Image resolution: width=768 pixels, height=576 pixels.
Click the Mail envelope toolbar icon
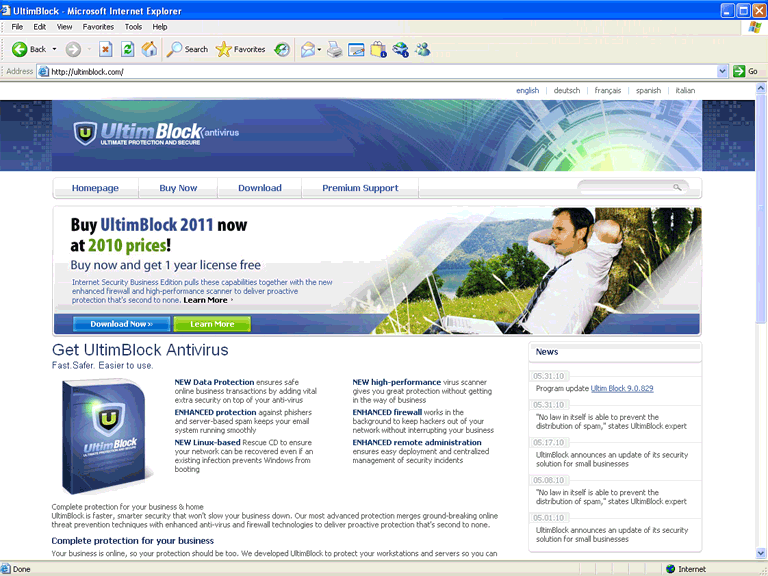(x=307, y=49)
